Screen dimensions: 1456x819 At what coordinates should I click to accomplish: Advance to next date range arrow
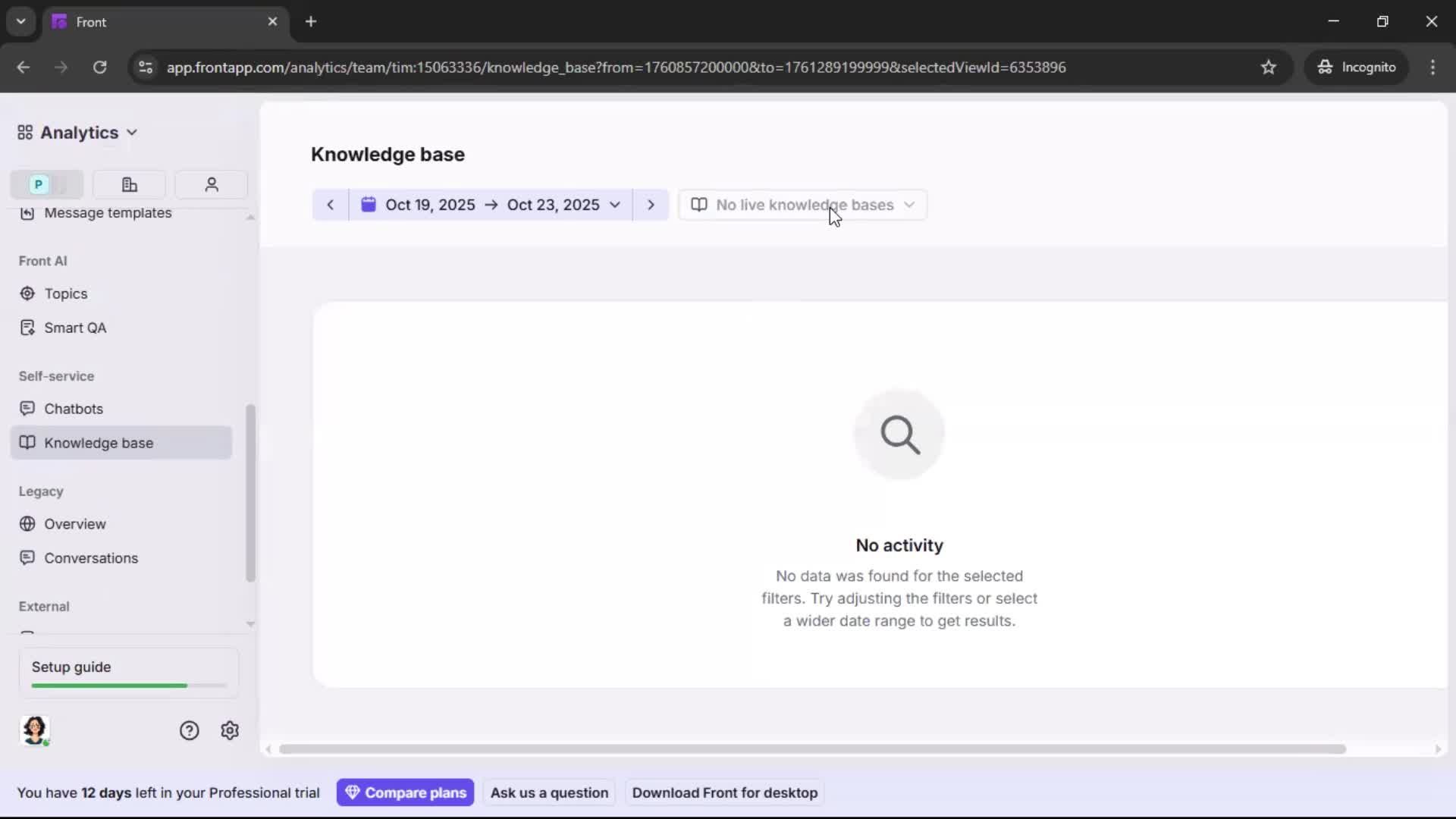click(x=651, y=205)
